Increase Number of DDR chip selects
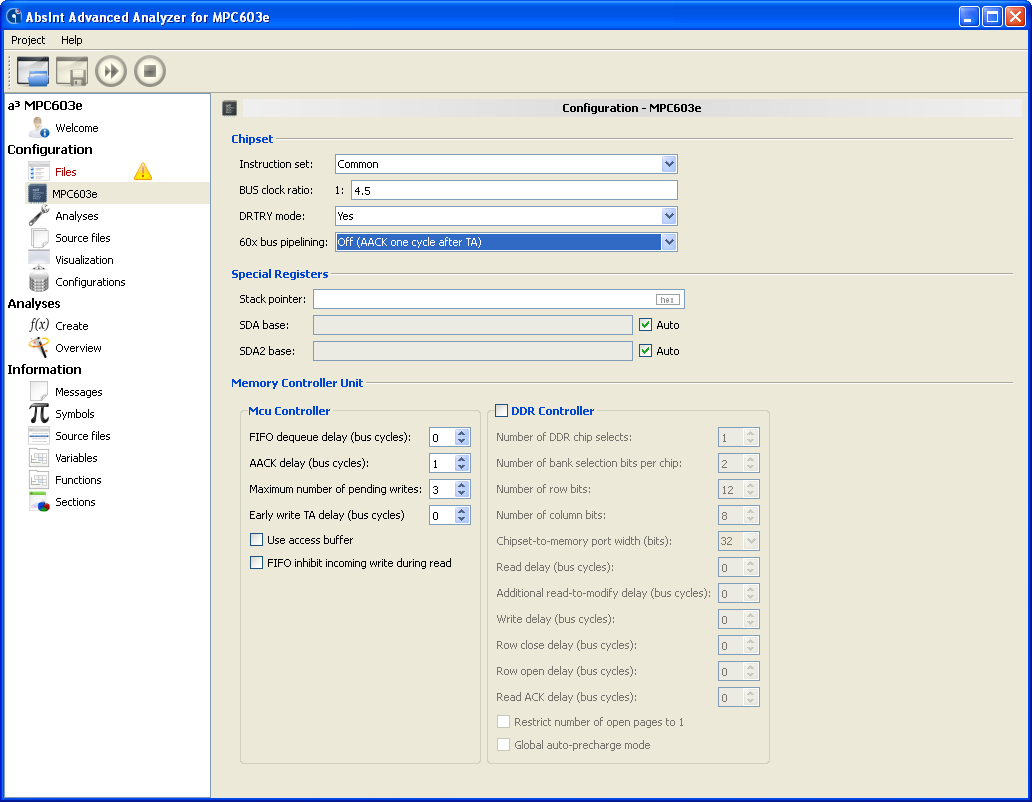The height and width of the screenshot is (802, 1032). point(750,433)
